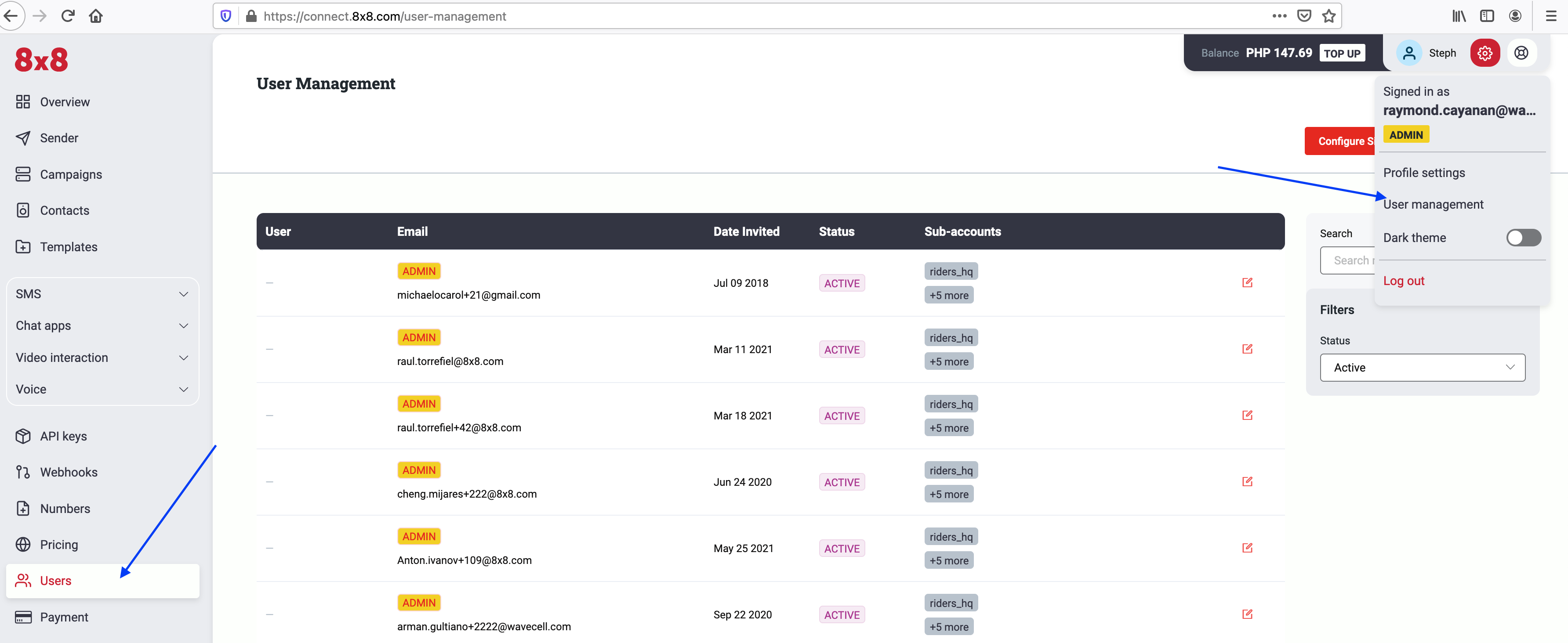Reload the browser page
This screenshot has height=643, width=1568.
[x=68, y=16]
